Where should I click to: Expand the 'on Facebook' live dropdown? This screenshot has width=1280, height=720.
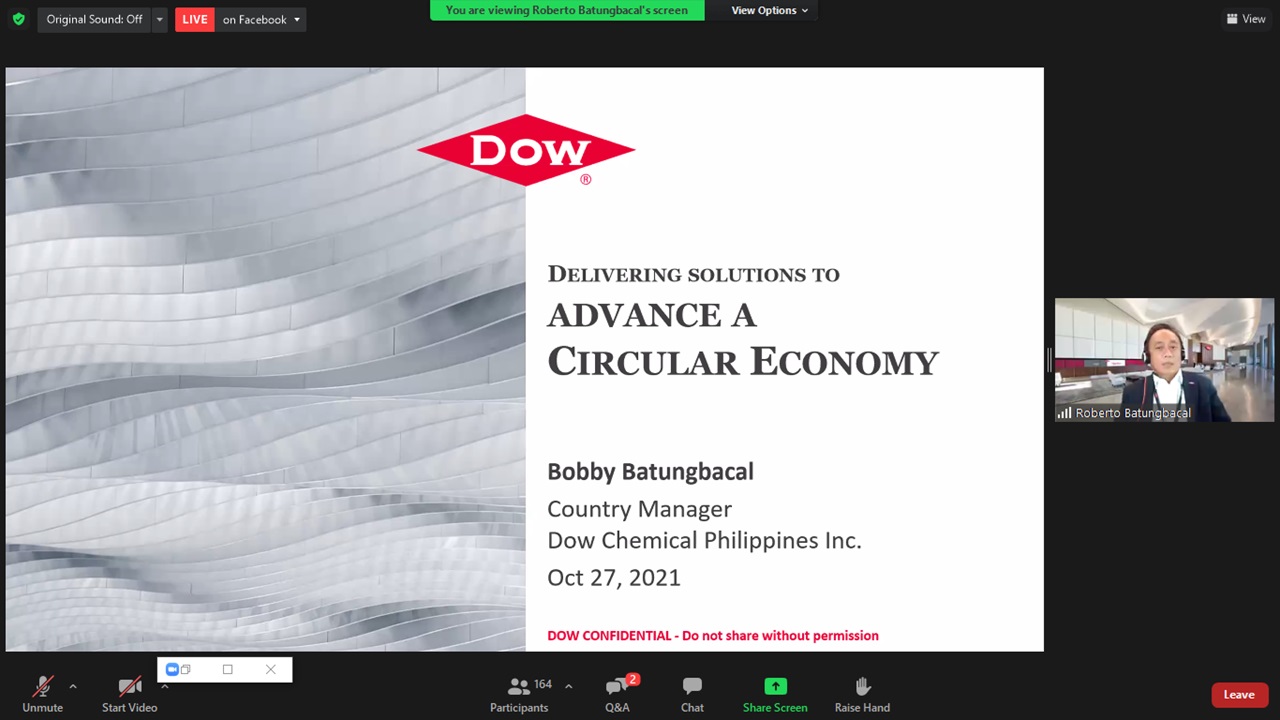pyautogui.click(x=261, y=19)
